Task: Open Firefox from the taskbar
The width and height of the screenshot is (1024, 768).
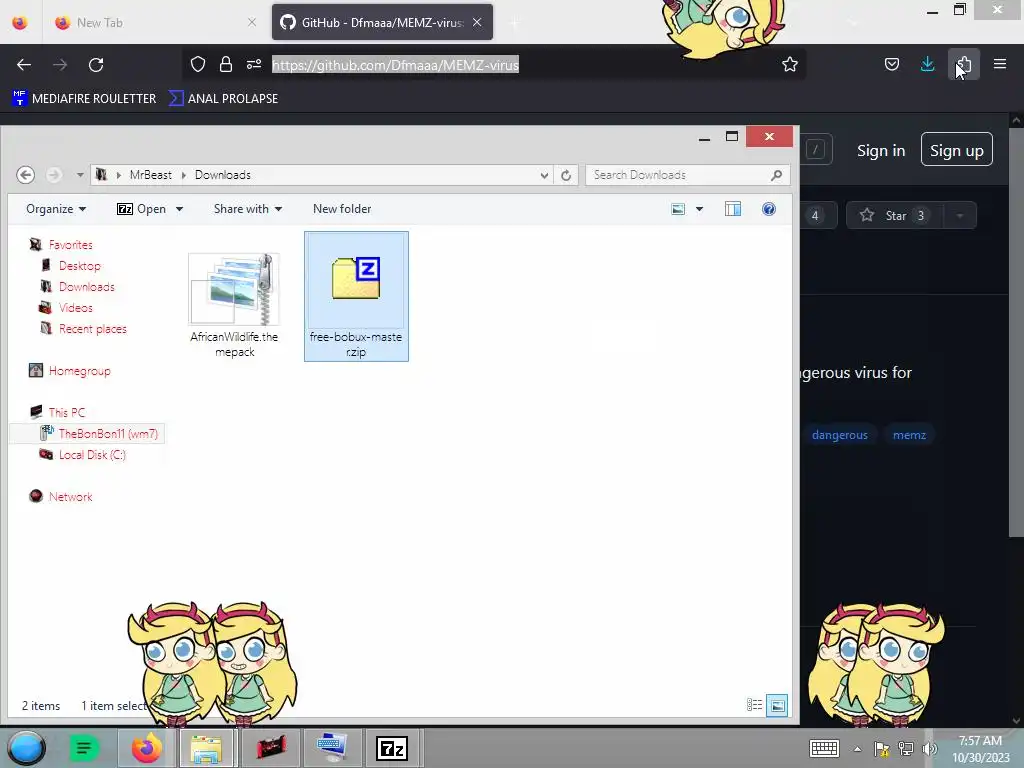Action: click(x=146, y=748)
